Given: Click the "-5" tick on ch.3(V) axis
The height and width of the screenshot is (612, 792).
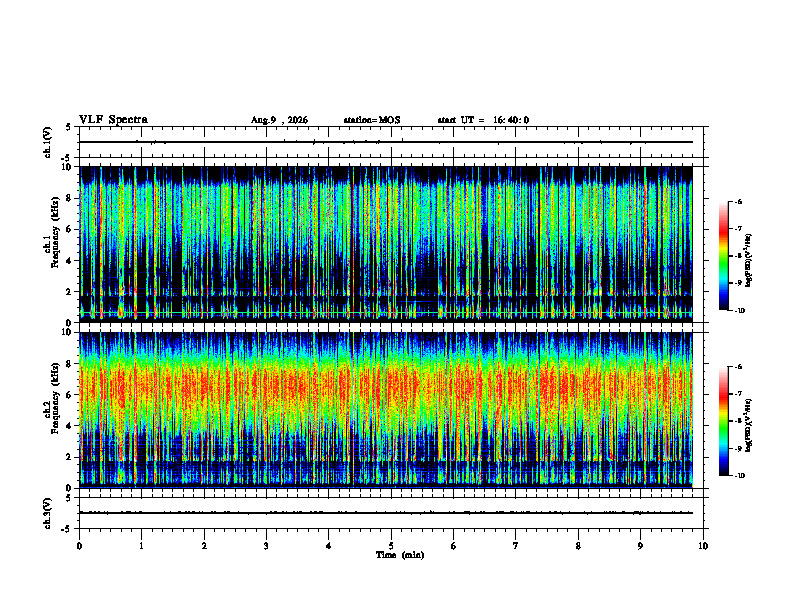Looking at the screenshot, I should coord(67,529).
